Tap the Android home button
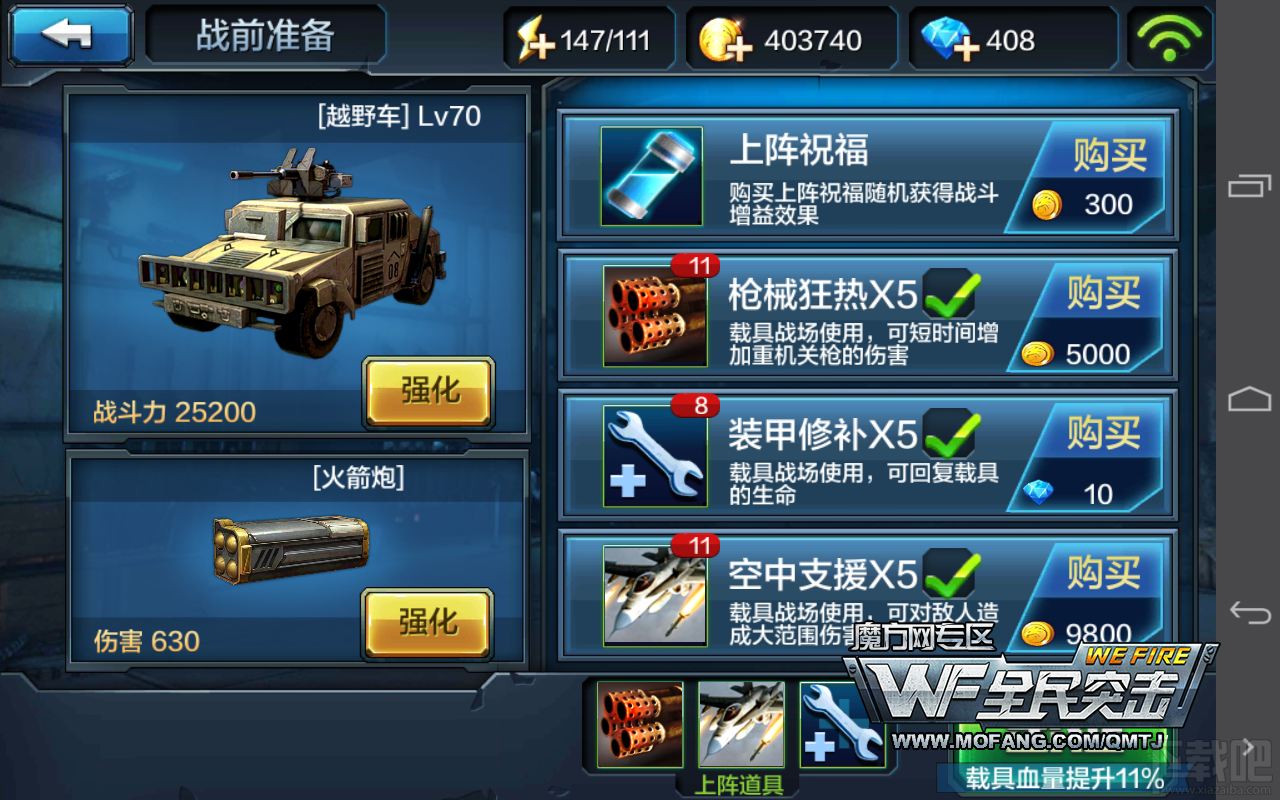 (x=1250, y=399)
